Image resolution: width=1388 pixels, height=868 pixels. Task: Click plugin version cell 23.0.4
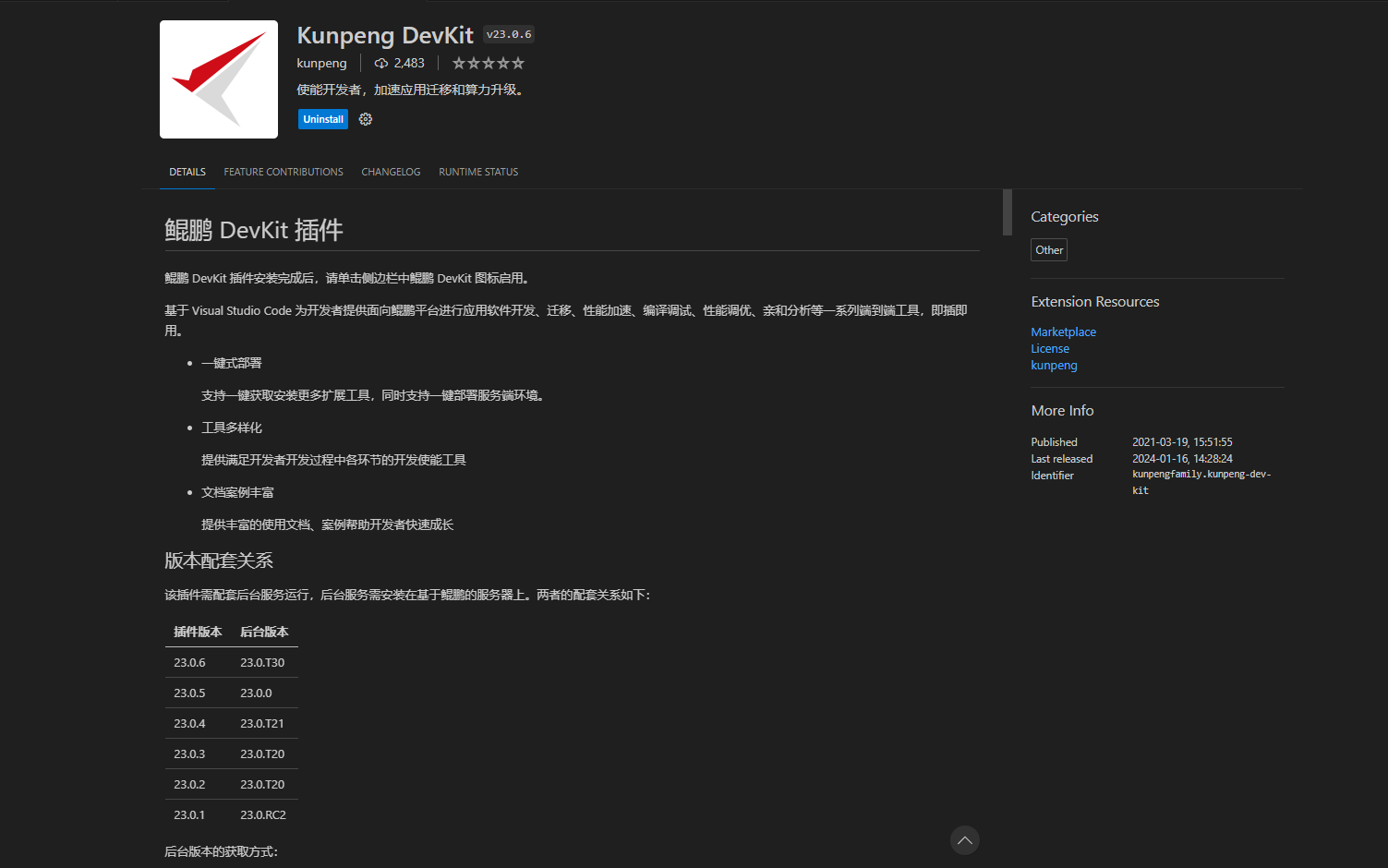[189, 723]
